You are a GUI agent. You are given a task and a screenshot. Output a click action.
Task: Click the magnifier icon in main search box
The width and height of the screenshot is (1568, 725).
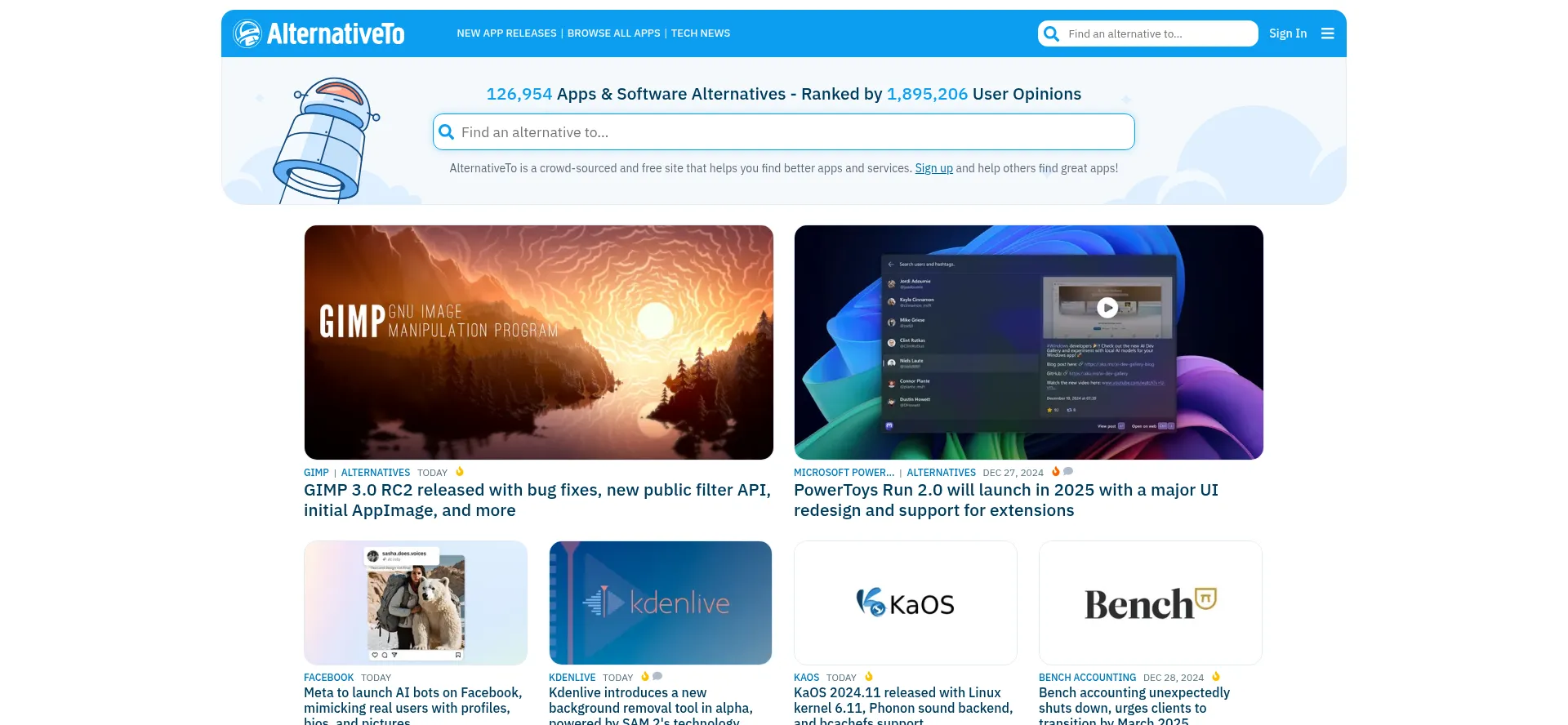pyautogui.click(x=446, y=132)
